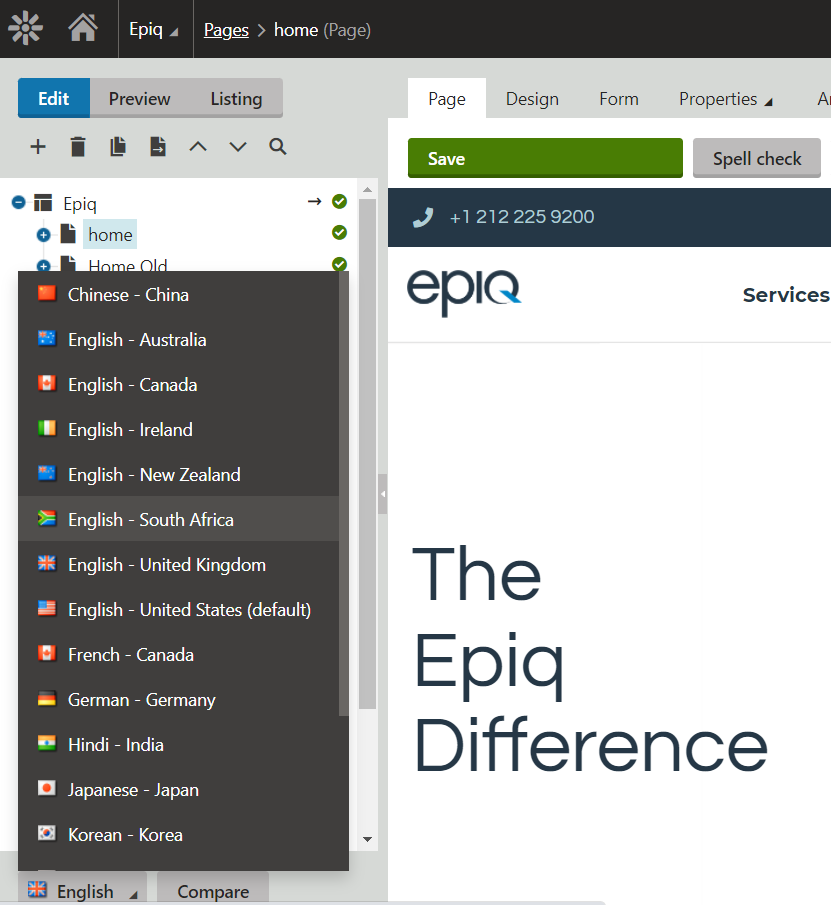Select Edit mode
Viewport: 831px width, 905px height.
click(54, 99)
